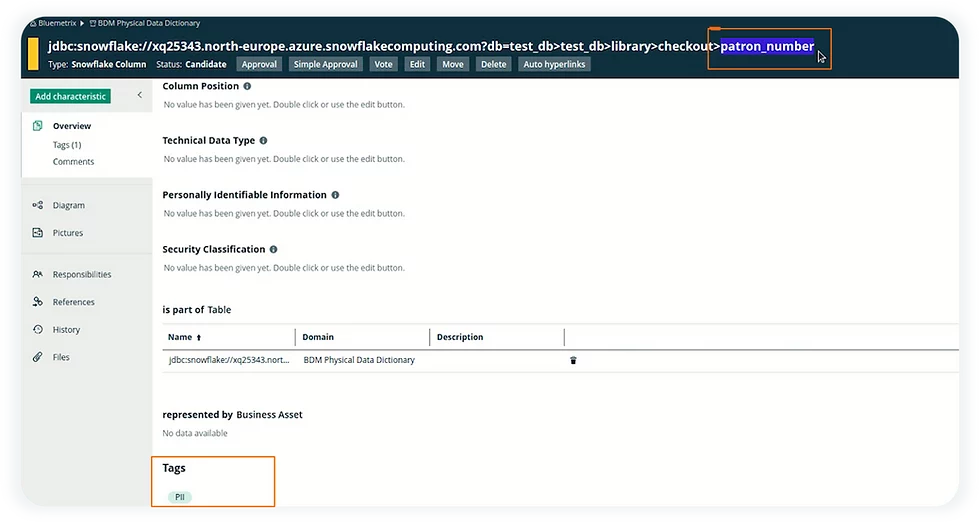Click the Add characteristic button
The width and height of the screenshot is (980, 523).
[x=70, y=96]
